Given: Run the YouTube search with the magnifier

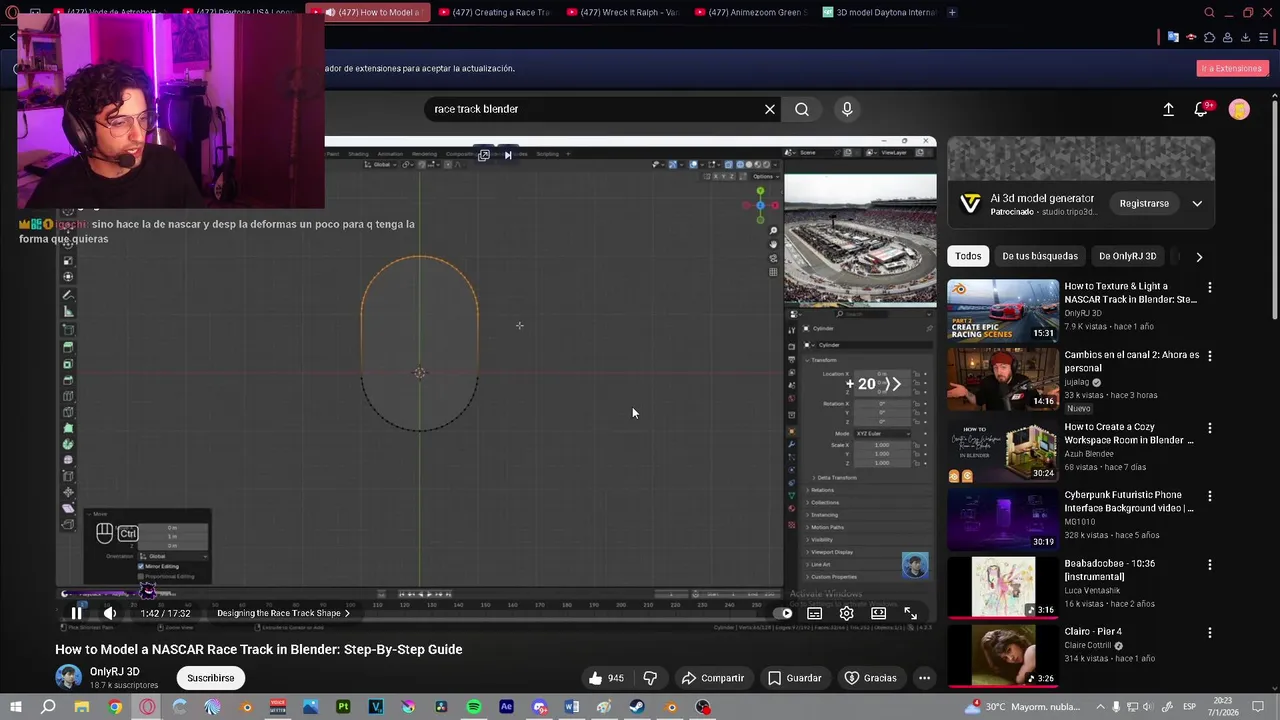Looking at the screenshot, I should pyautogui.click(x=802, y=109).
